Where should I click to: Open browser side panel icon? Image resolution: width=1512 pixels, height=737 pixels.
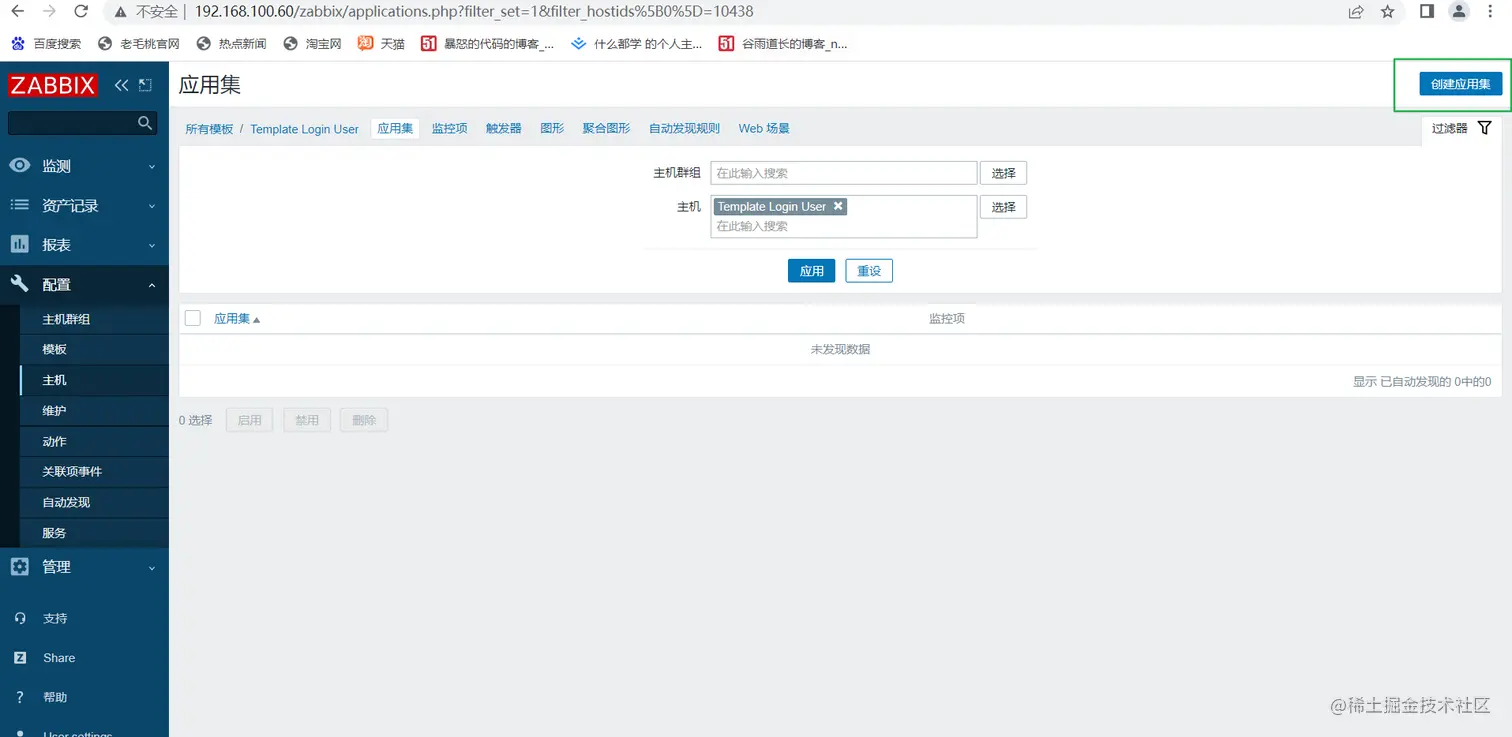(x=1427, y=11)
